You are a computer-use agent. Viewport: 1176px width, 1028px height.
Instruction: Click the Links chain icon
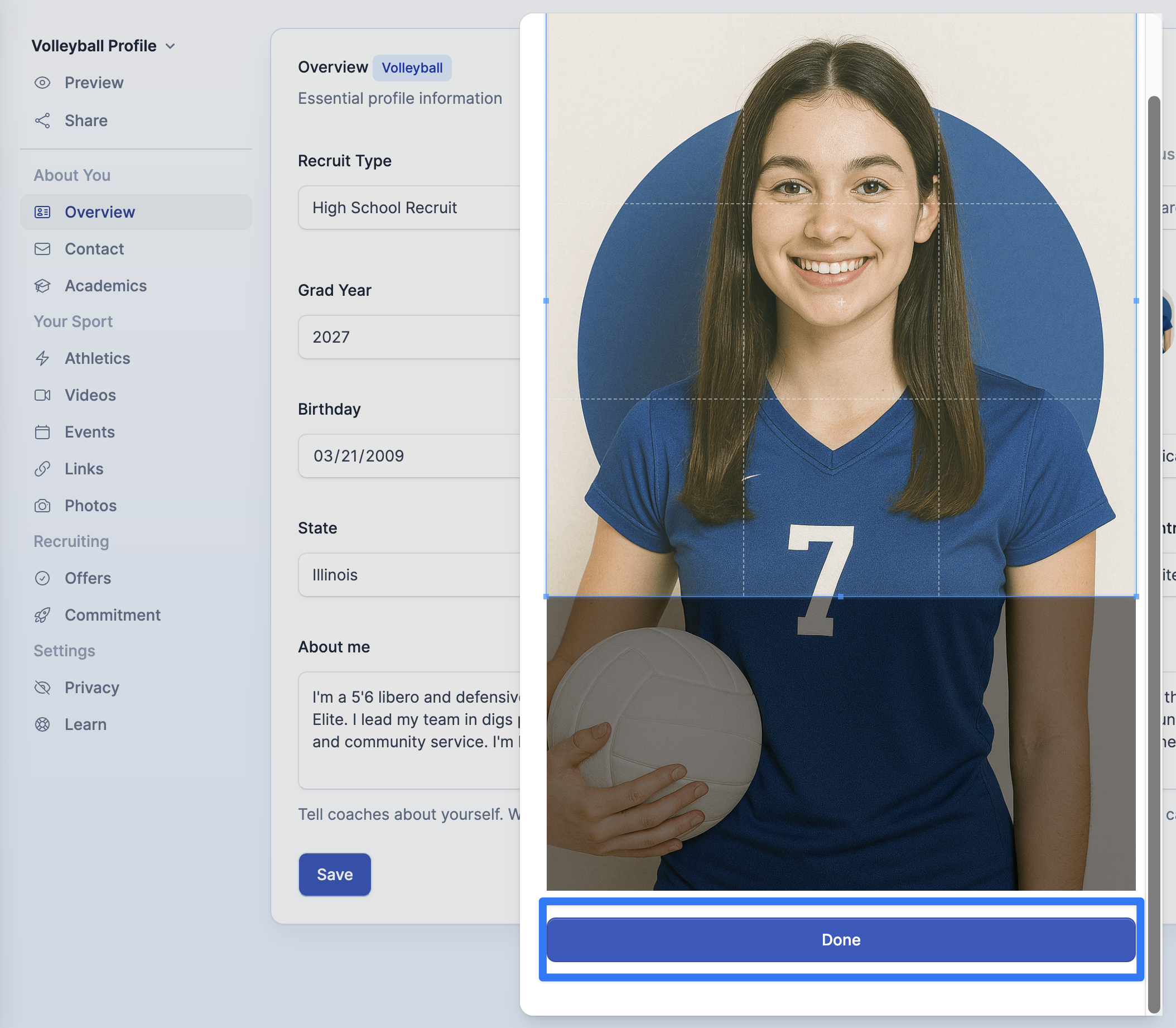point(42,469)
